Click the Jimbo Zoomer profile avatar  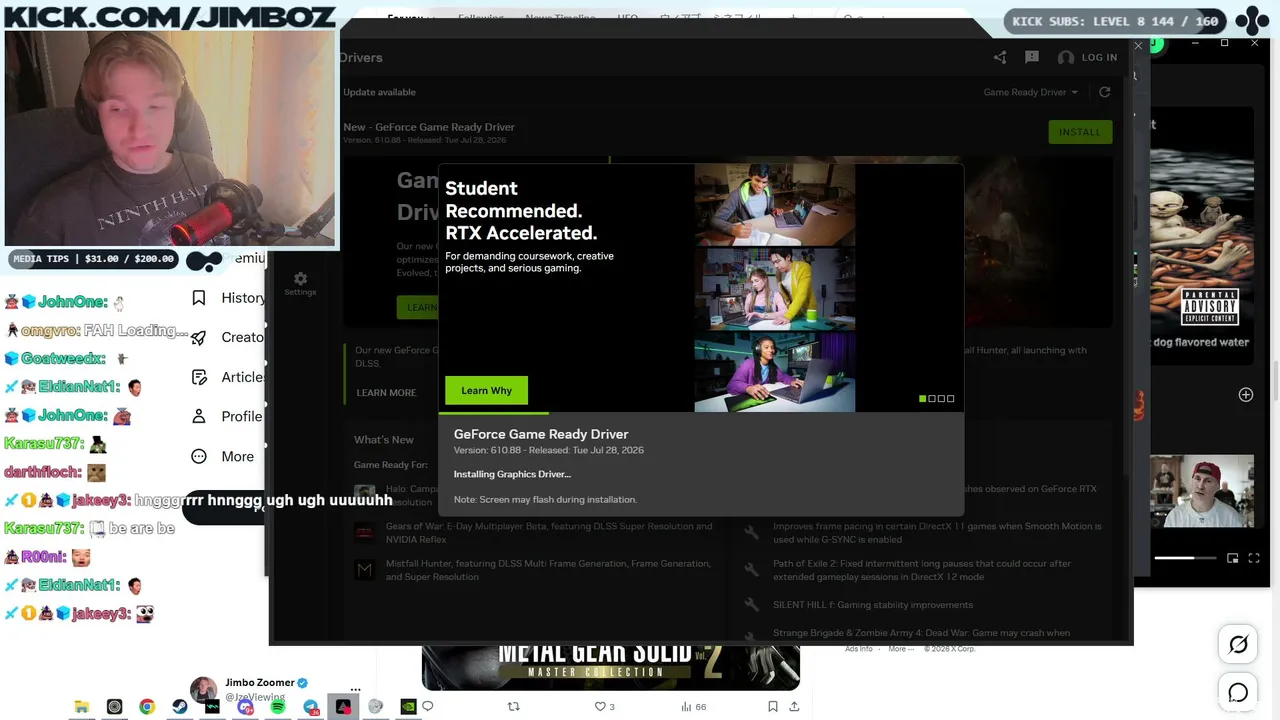pos(204,690)
